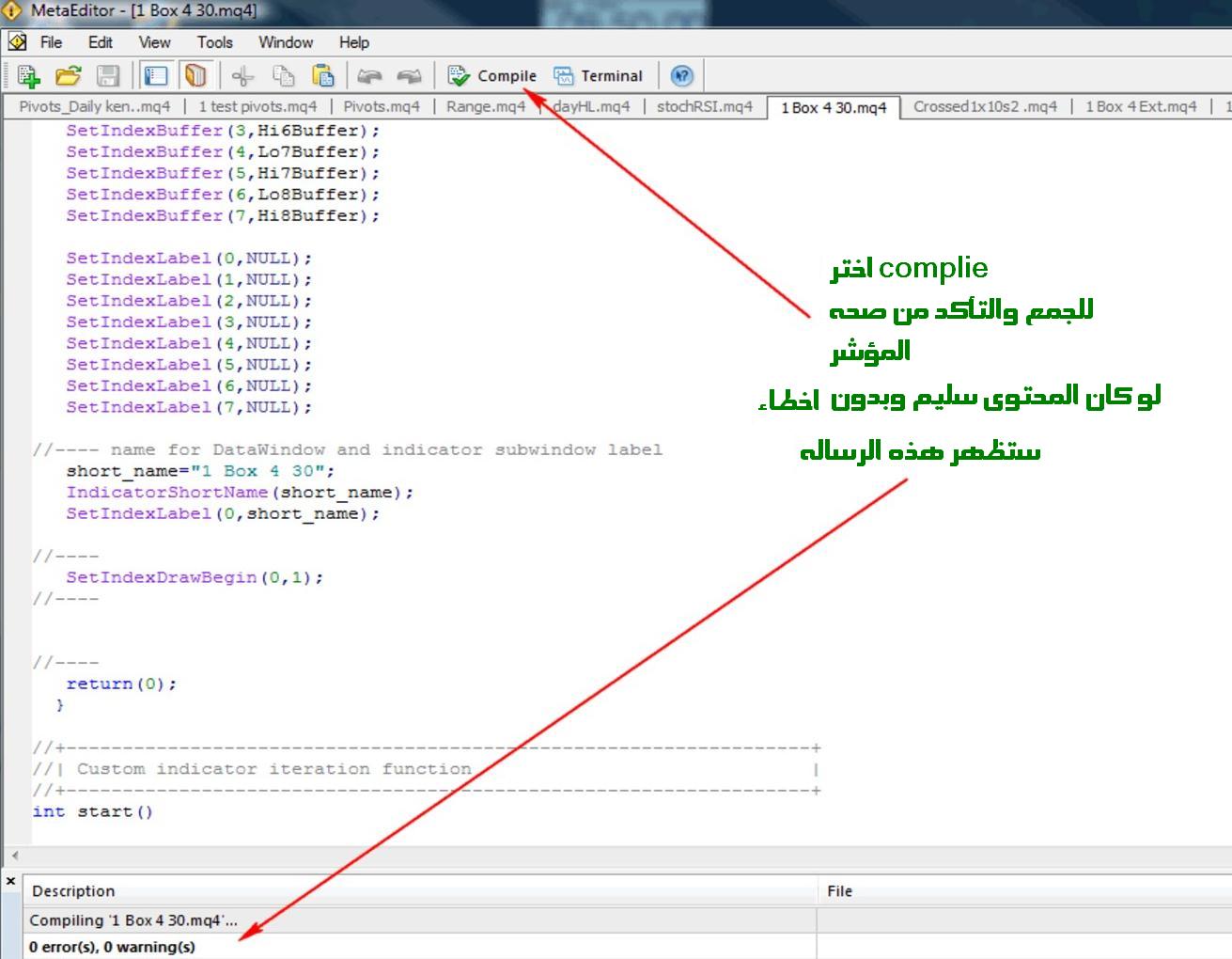Screen dimensions: 1232x959
Task: Switch to the Crossed1x10s2 .mq4 tab
Action: 985,106
